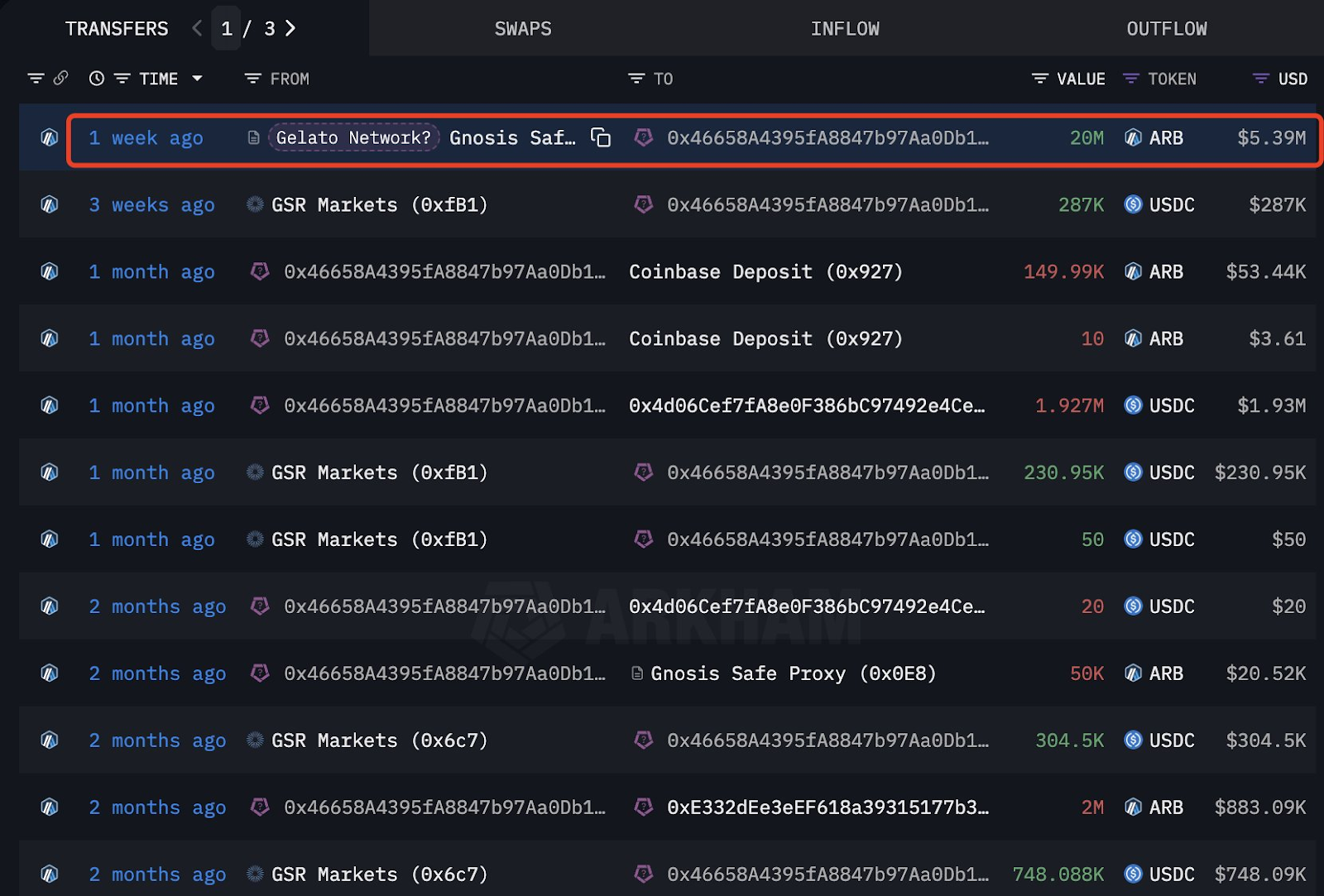Open 0x4d06Cef7 address in $20 row
This screenshot has height=896, width=1324.
pyautogui.click(x=807, y=607)
